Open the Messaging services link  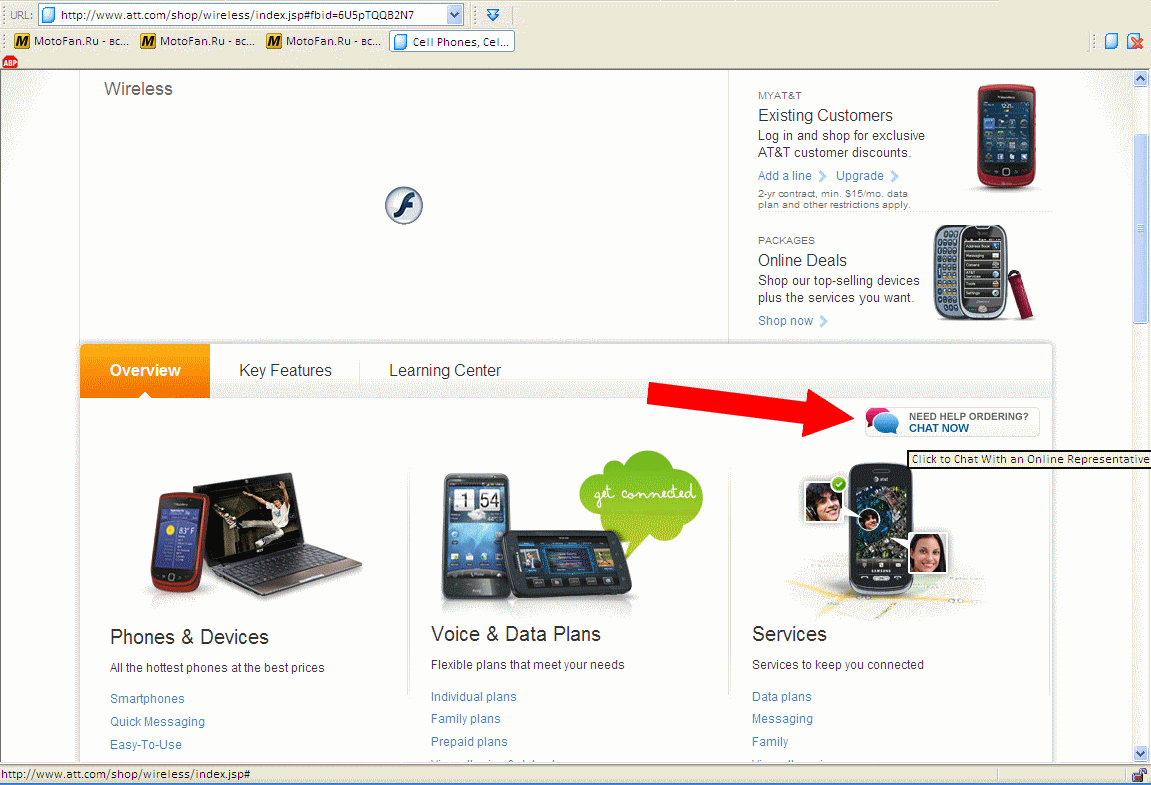(782, 719)
